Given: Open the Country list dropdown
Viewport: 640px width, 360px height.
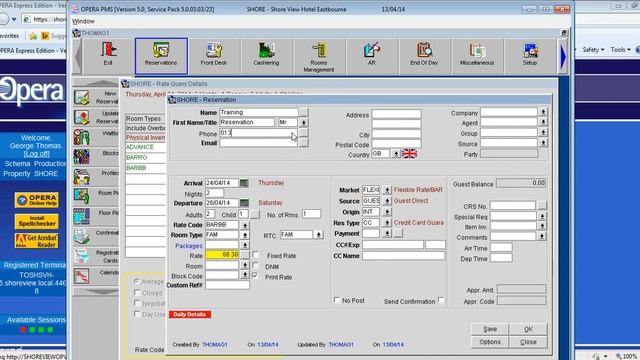Looking at the screenshot, I should (x=396, y=154).
